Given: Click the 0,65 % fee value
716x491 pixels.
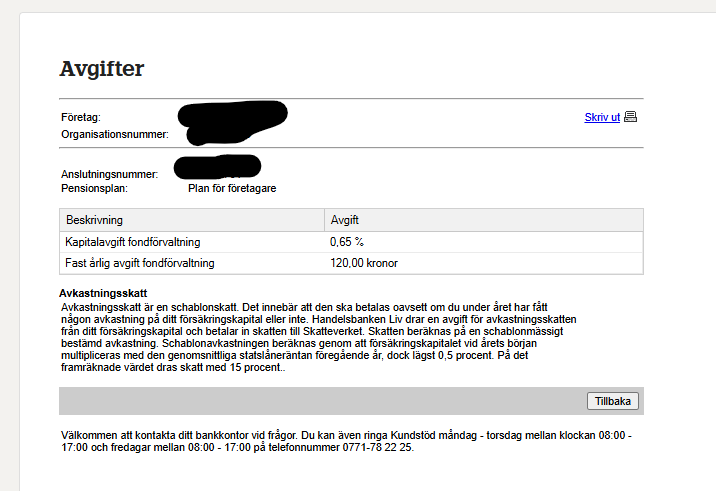Looking at the screenshot, I should (346, 242).
